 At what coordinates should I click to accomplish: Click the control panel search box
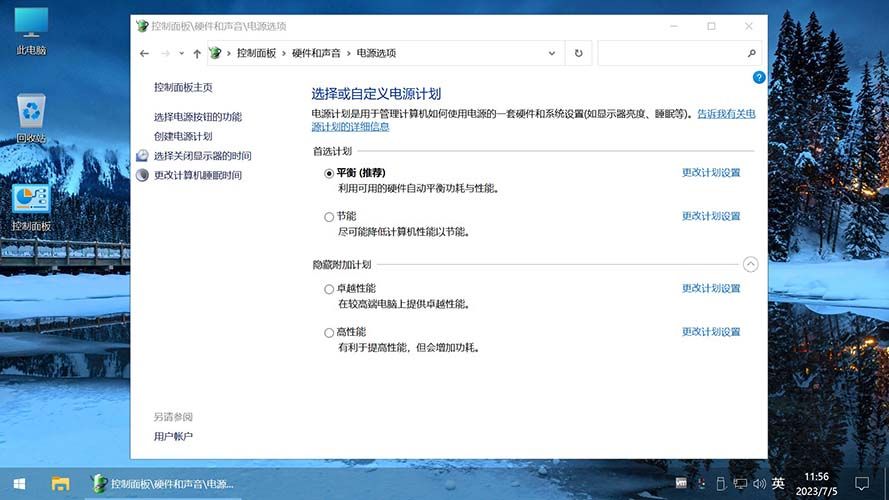tap(672, 53)
